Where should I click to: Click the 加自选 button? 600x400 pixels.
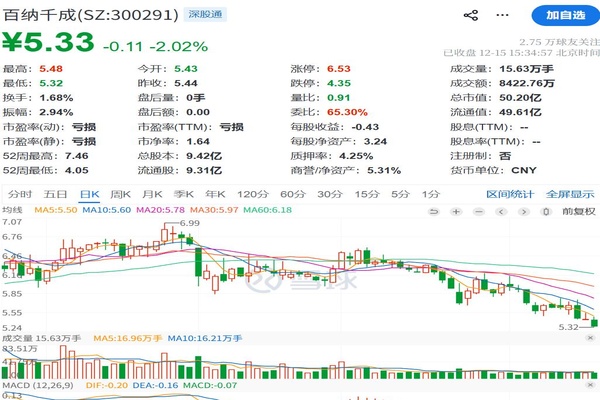pyautogui.click(x=566, y=15)
